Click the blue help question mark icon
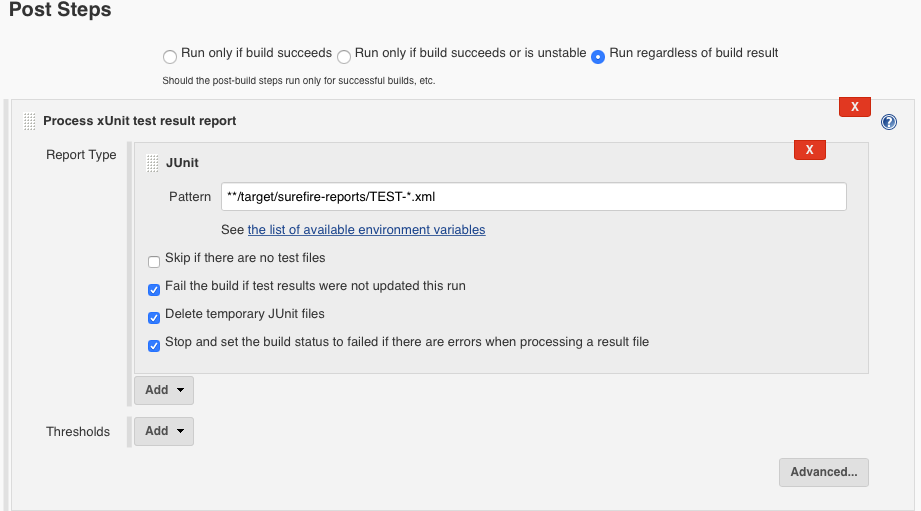This screenshot has width=921, height=511. pos(889,122)
